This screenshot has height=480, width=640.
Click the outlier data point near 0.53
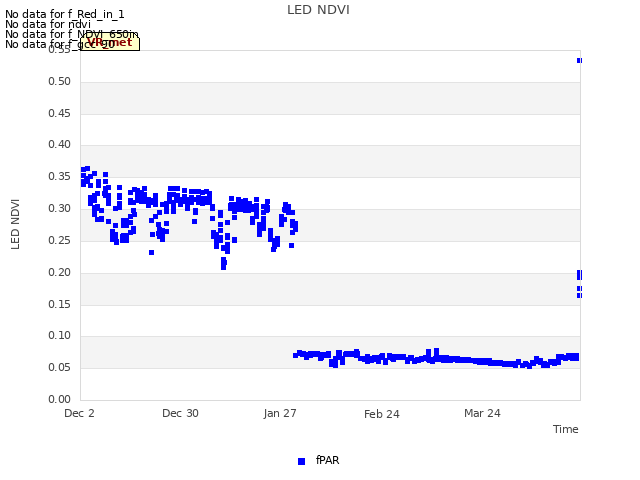coord(579,60)
